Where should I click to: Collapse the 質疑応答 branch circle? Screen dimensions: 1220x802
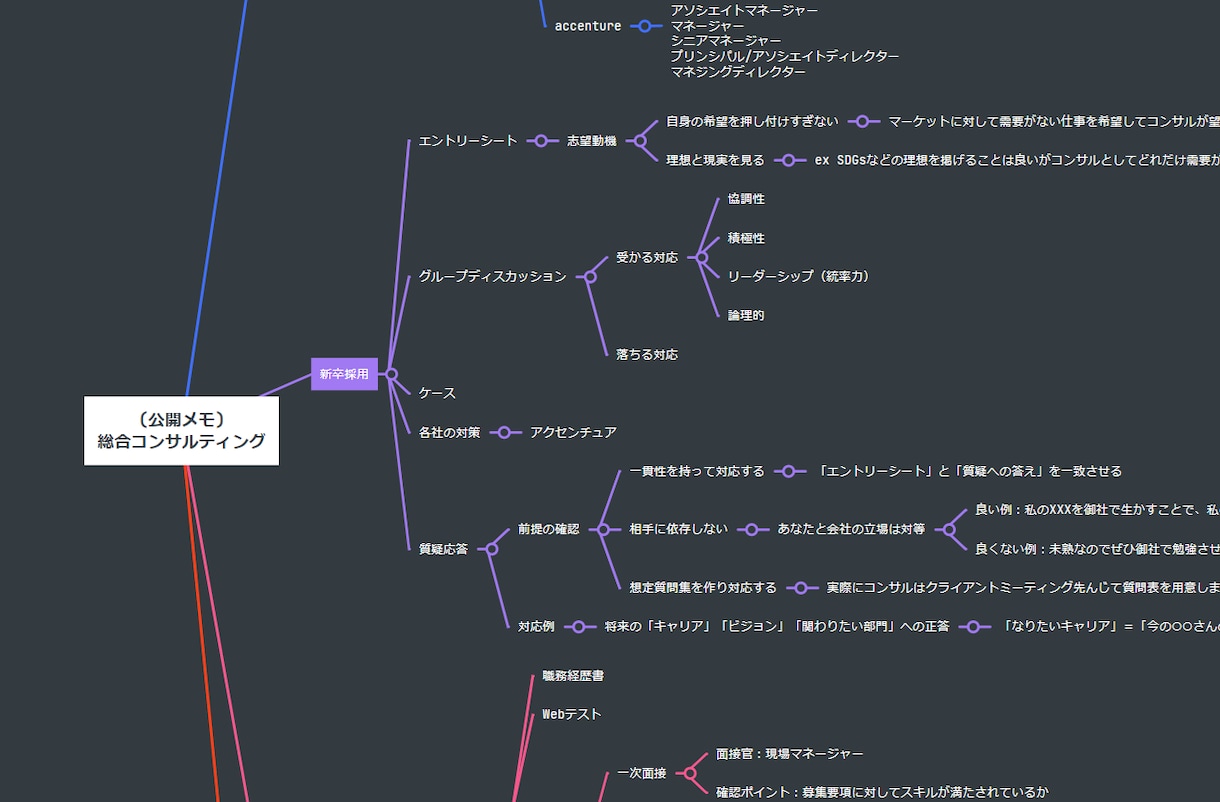[x=491, y=549]
